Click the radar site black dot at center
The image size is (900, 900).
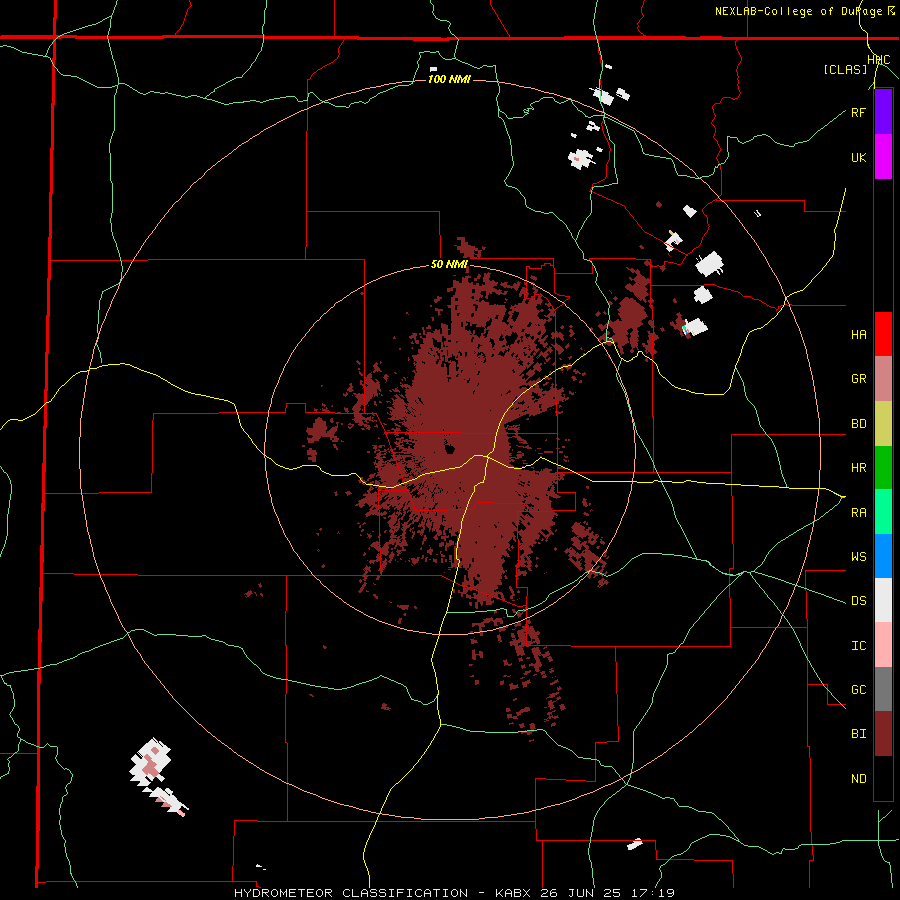point(449,449)
